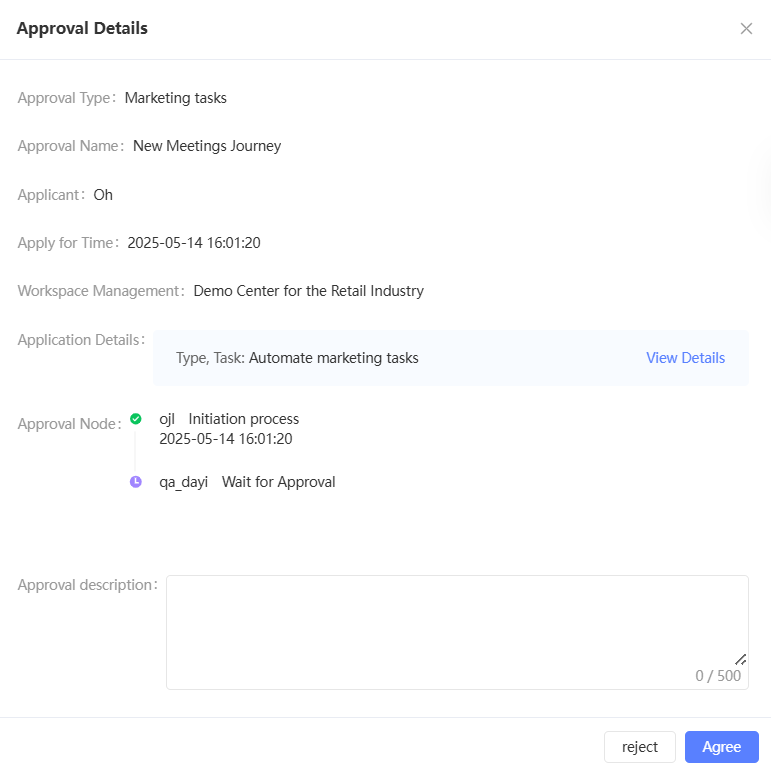Click the 0 / 500 character counter
Viewport: 772px width, 774px height.
point(718,676)
